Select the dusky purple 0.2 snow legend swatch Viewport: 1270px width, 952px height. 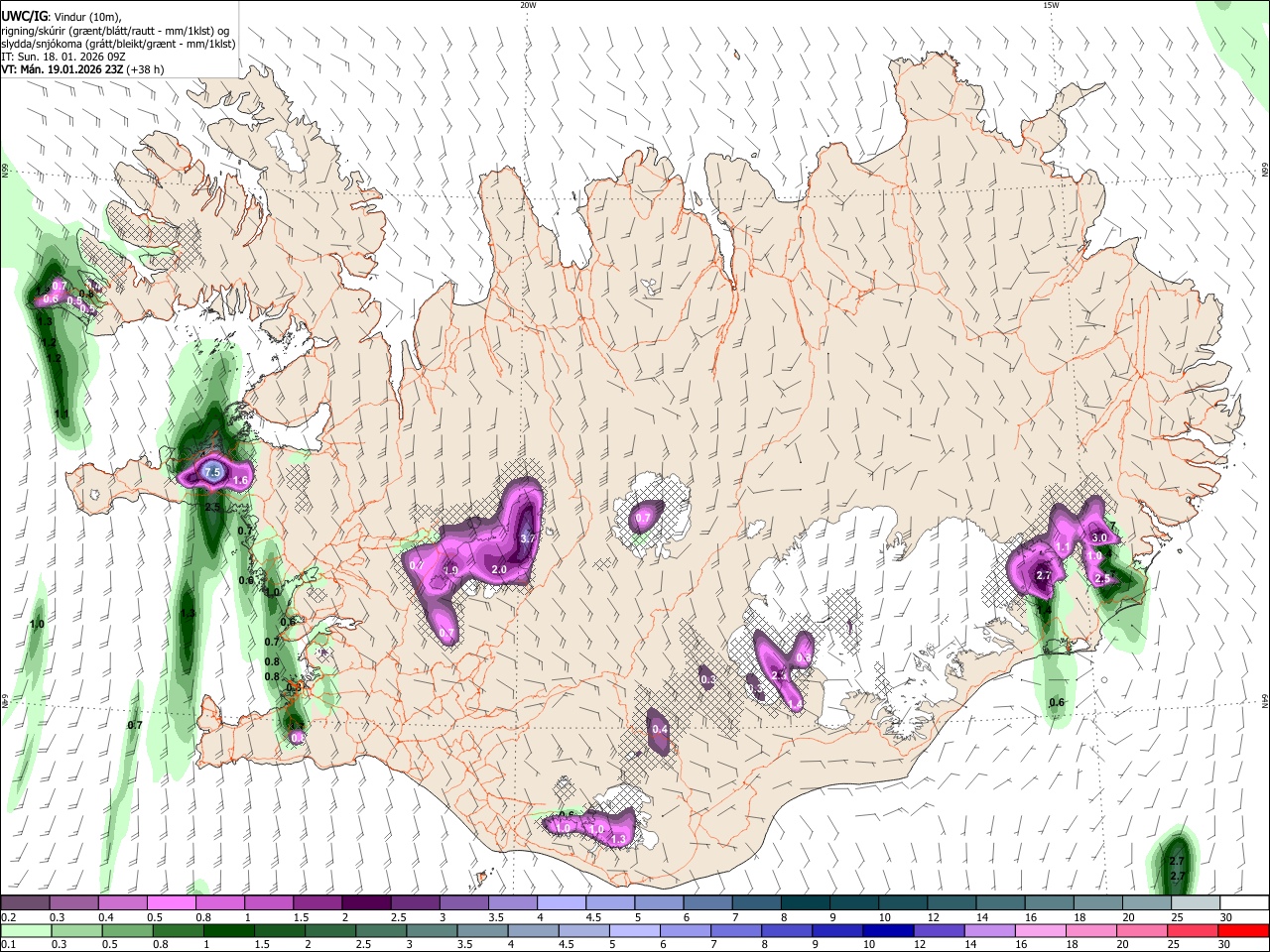click(x=25, y=903)
